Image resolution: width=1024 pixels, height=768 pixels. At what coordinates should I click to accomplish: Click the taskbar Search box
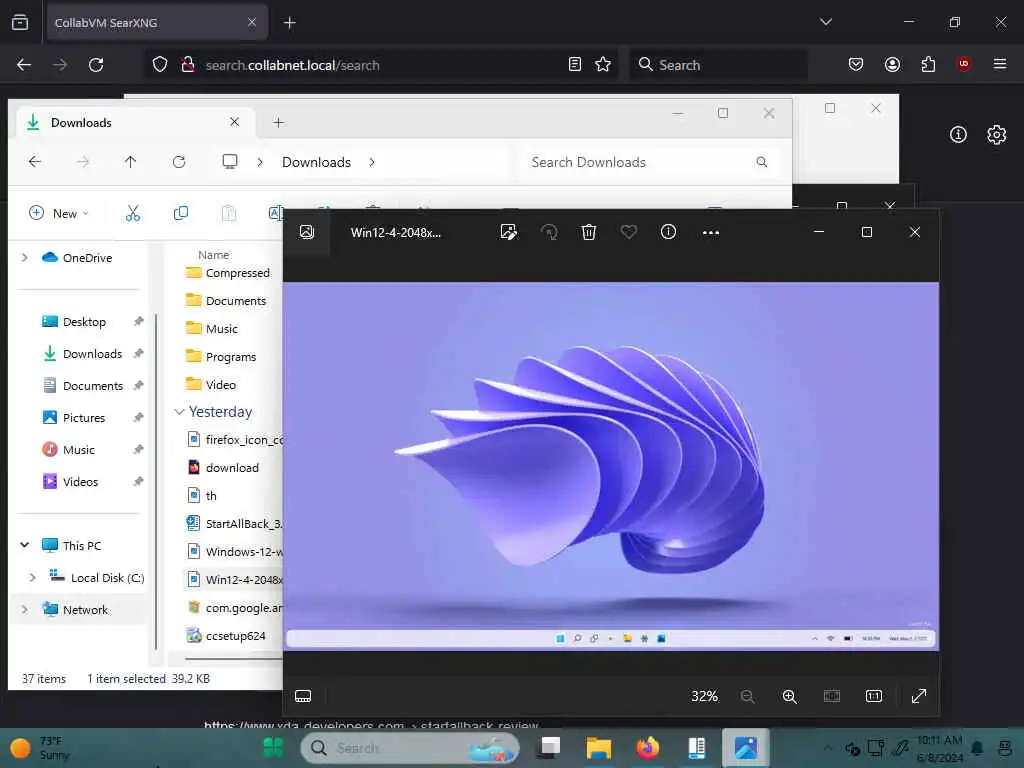coord(409,748)
